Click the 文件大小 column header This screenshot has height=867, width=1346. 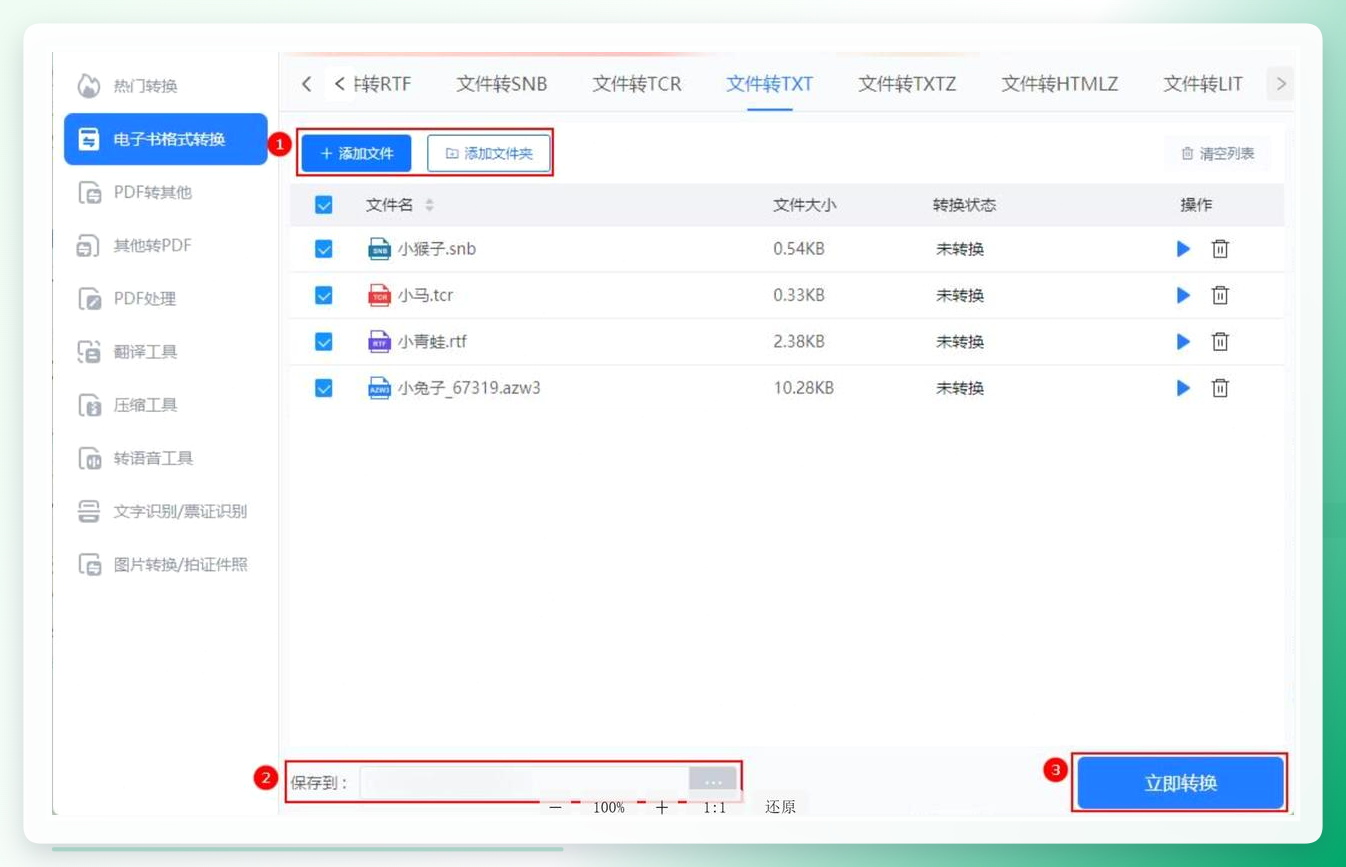tap(804, 205)
